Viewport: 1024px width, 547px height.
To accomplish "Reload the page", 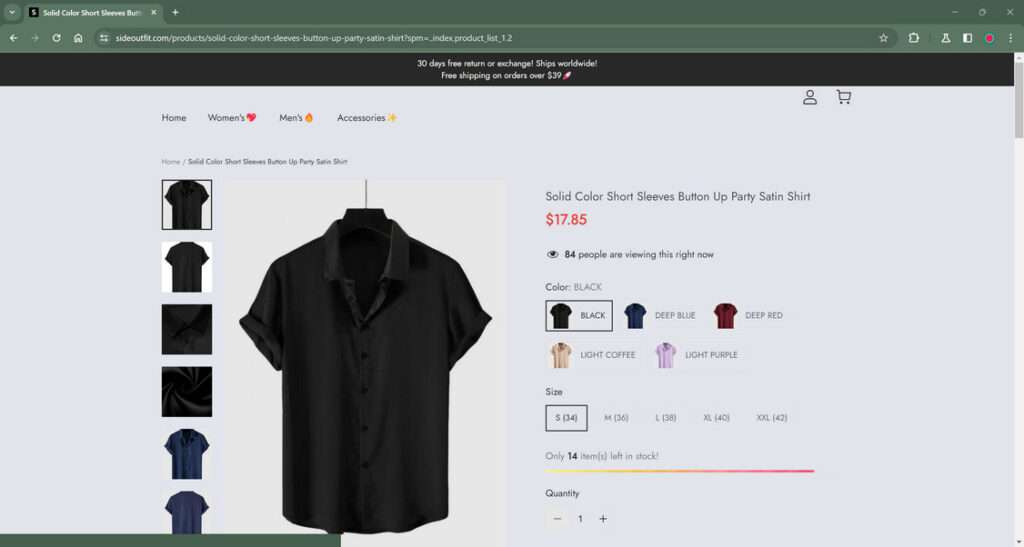I will click(x=57, y=38).
